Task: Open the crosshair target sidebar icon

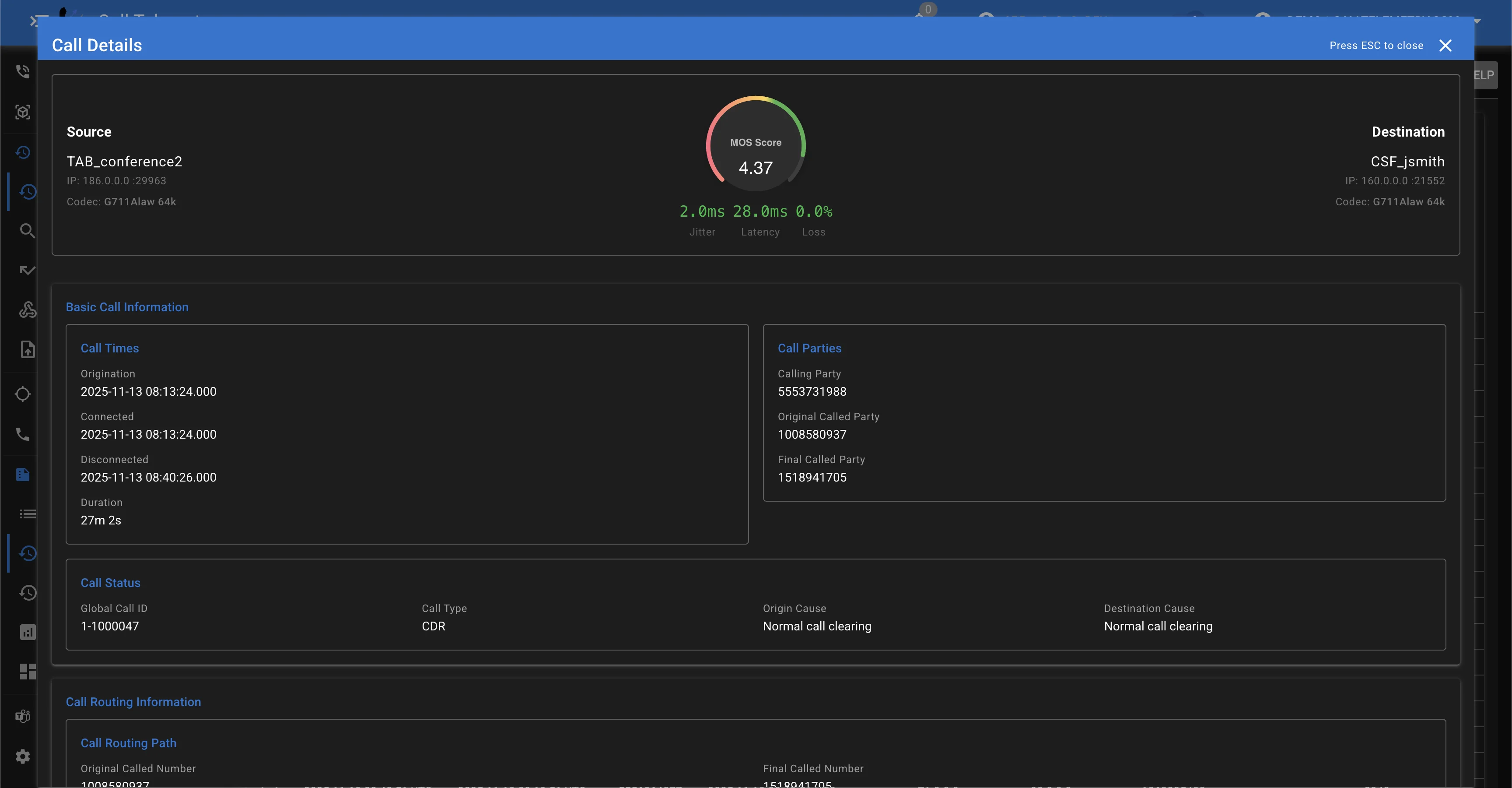Action: point(23,394)
